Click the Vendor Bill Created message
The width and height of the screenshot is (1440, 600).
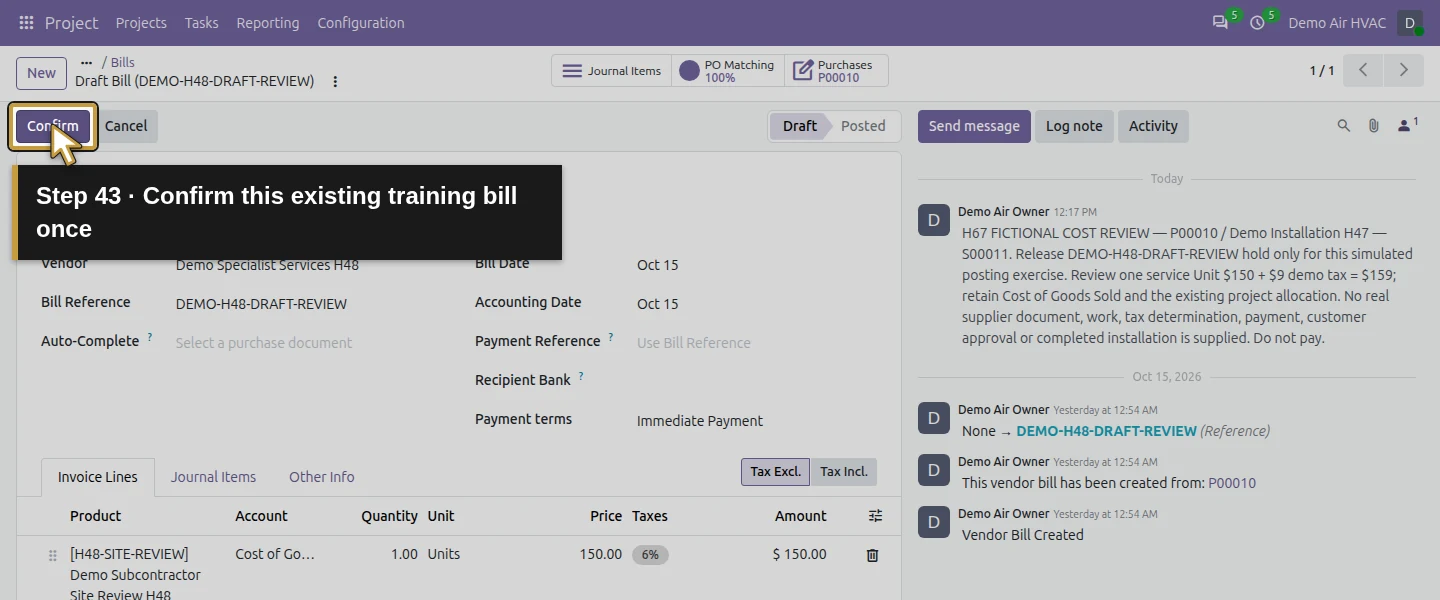1023,535
